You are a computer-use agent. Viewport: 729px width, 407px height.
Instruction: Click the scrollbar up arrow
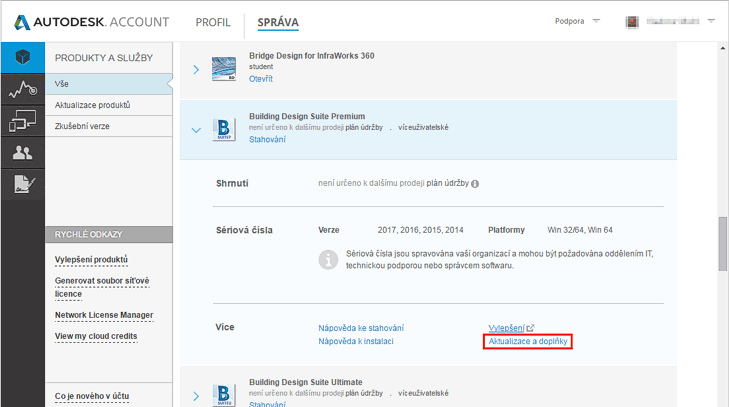[x=722, y=48]
